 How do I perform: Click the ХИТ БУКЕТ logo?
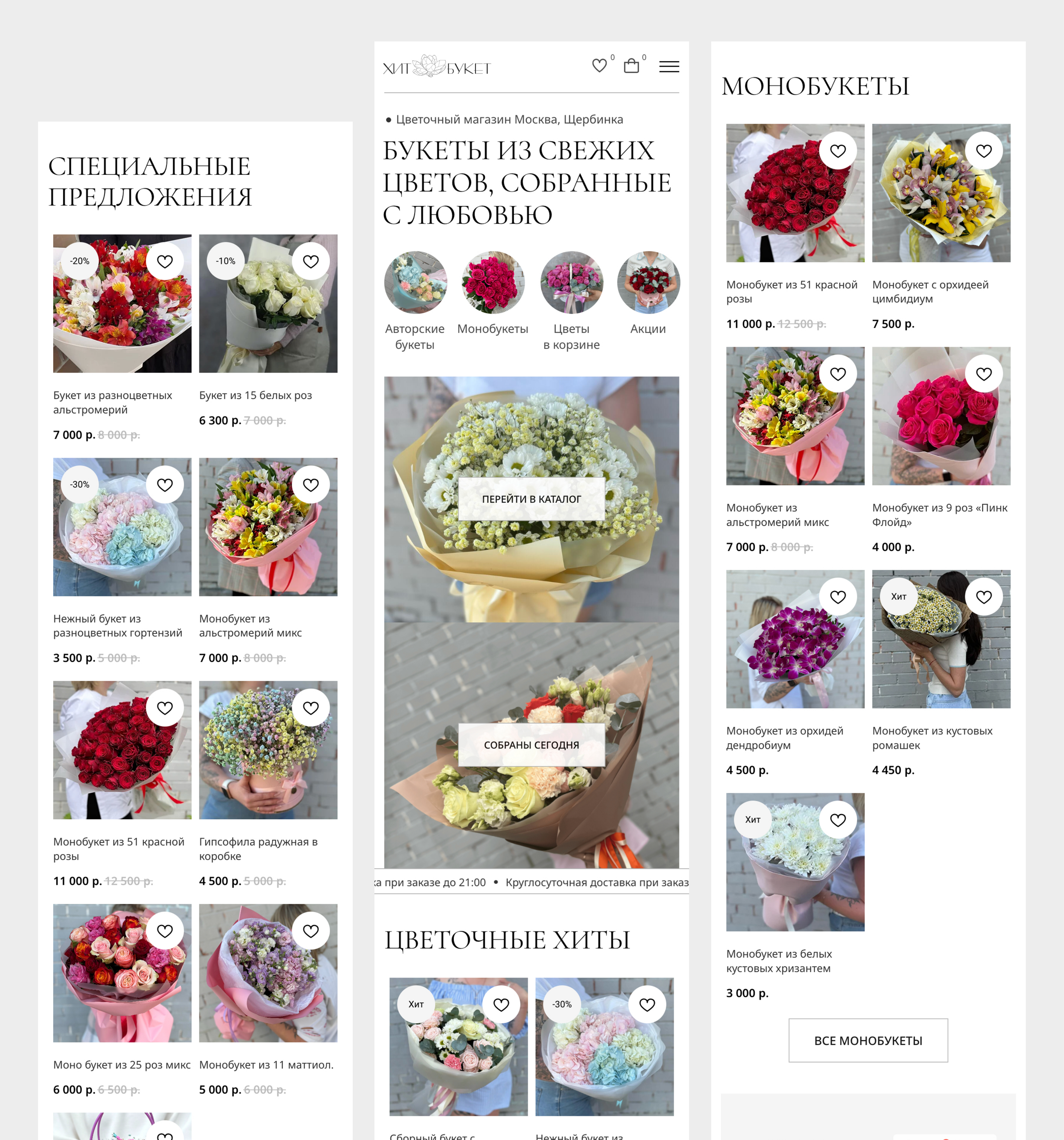437,67
